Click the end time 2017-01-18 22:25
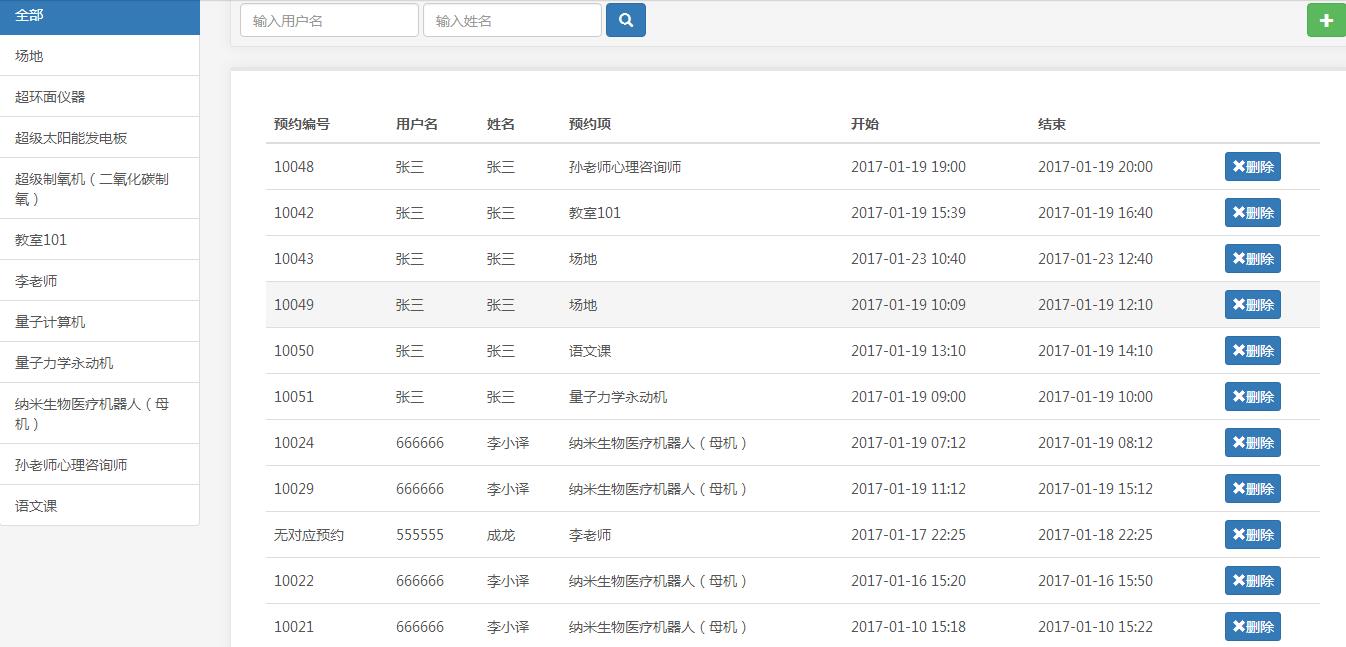 coord(1095,535)
